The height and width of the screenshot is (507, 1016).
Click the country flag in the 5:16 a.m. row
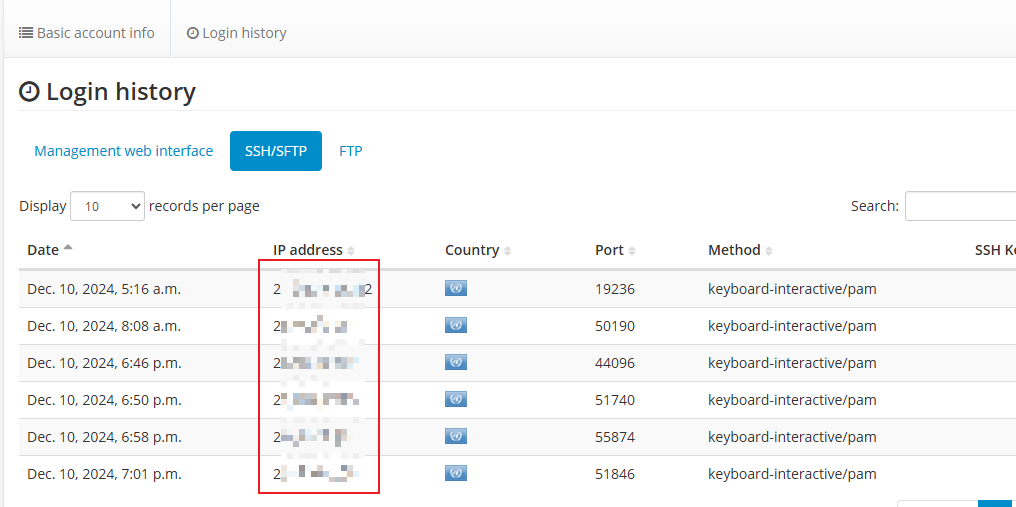[456, 289]
